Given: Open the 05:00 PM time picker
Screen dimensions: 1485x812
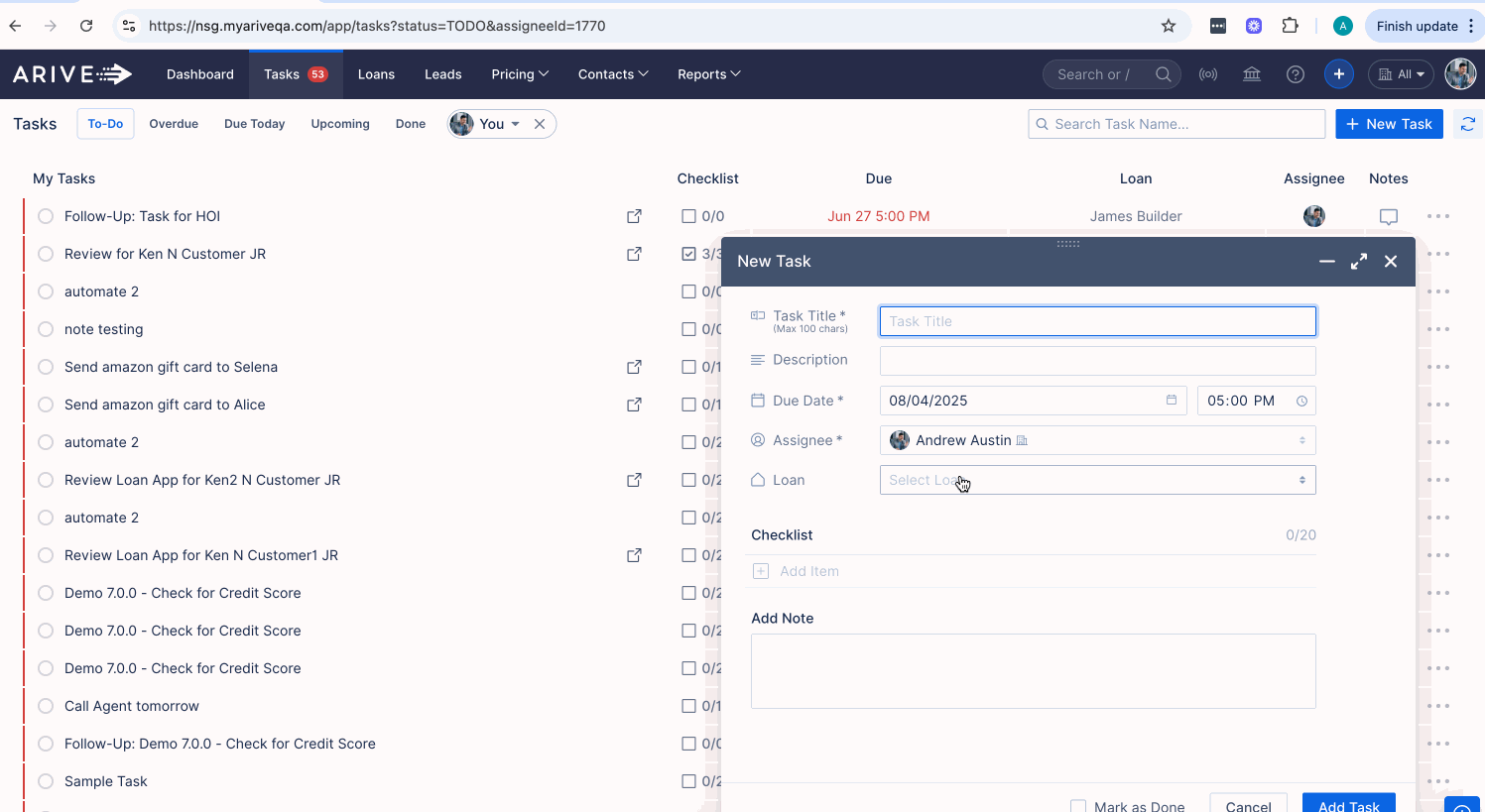Looking at the screenshot, I should click(x=1257, y=401).
